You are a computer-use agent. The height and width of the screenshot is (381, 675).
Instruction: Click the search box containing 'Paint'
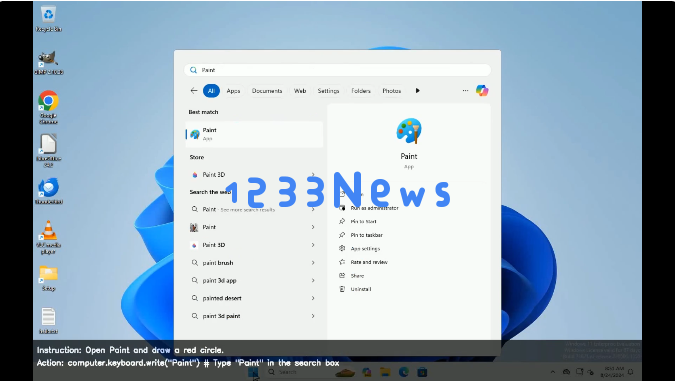[338, 70]
